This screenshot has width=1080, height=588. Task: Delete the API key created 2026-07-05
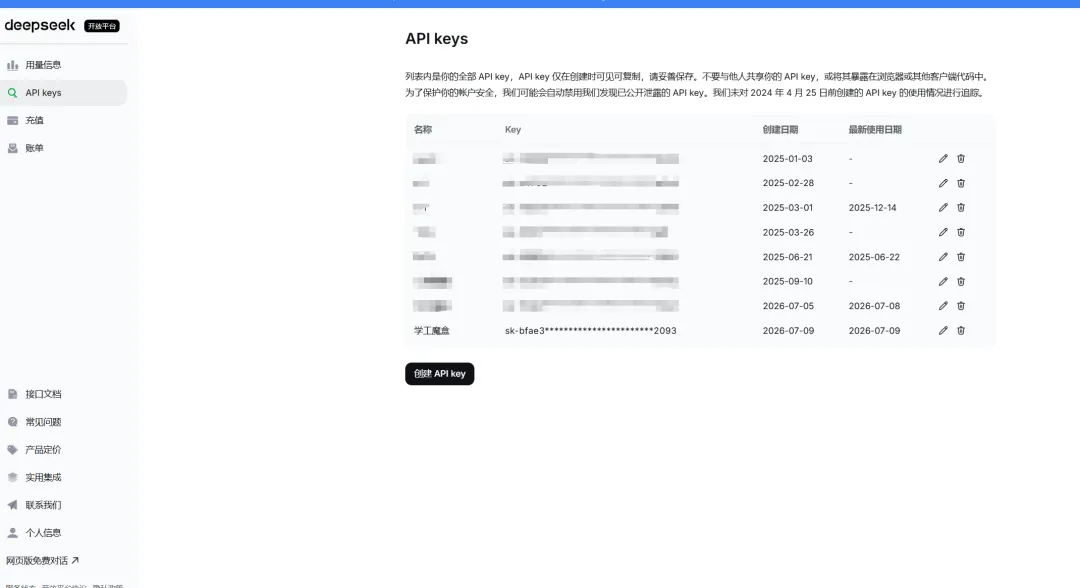(x=961, y=306)
